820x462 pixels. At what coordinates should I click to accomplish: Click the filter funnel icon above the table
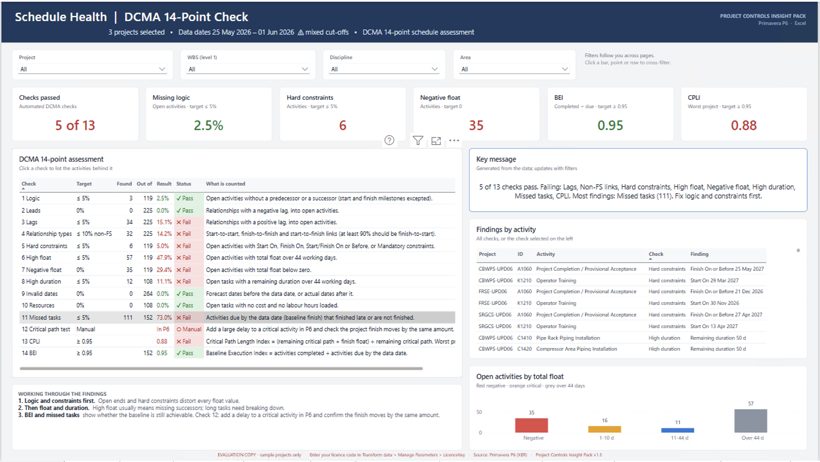[418, 140]
